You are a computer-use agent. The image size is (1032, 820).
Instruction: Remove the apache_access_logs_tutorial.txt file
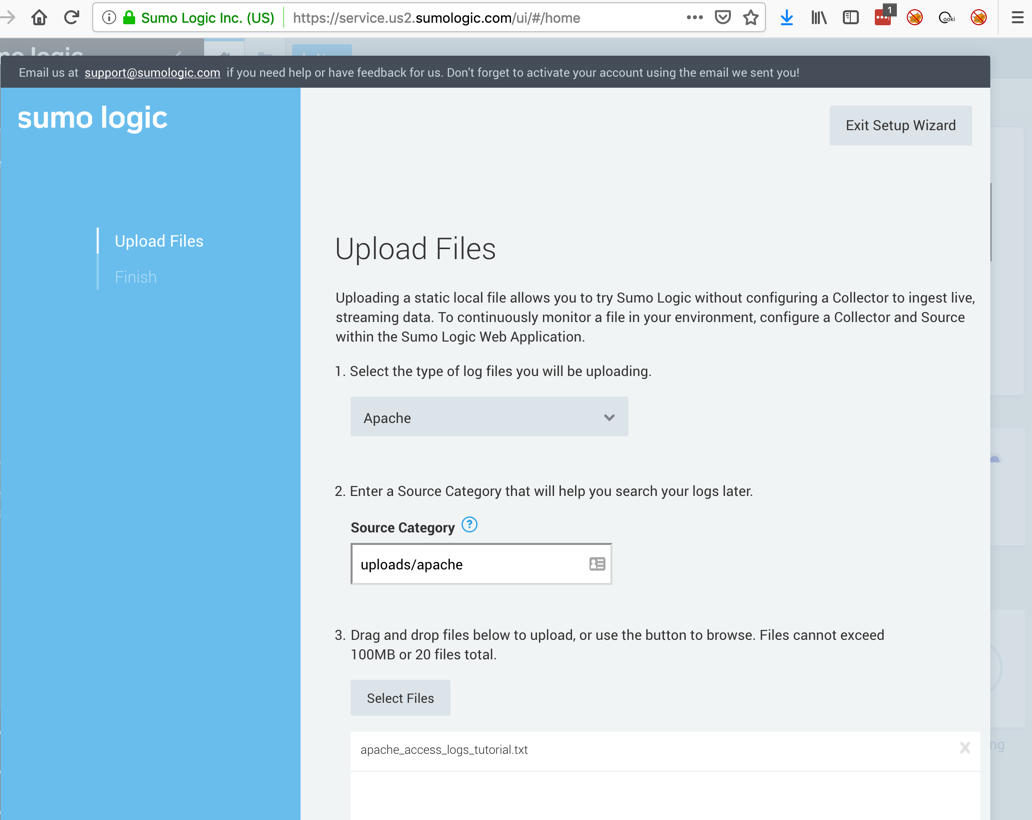(964, 748)
